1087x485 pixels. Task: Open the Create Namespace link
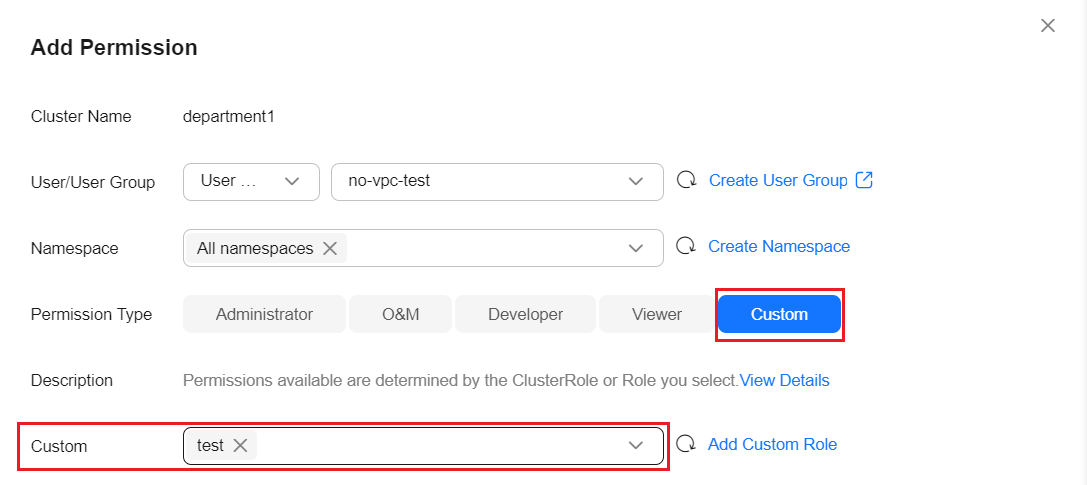[x=779, y=247]
